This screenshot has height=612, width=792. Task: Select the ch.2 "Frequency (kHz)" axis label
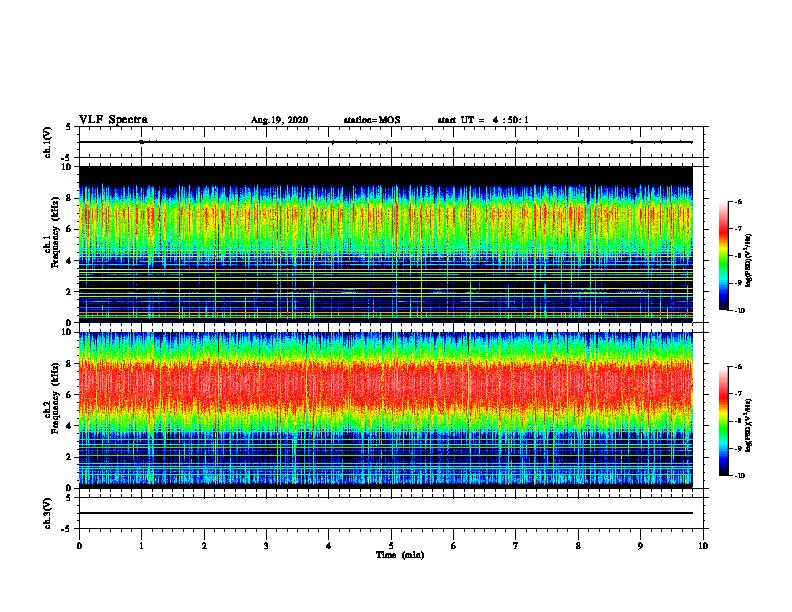point(55,398)
